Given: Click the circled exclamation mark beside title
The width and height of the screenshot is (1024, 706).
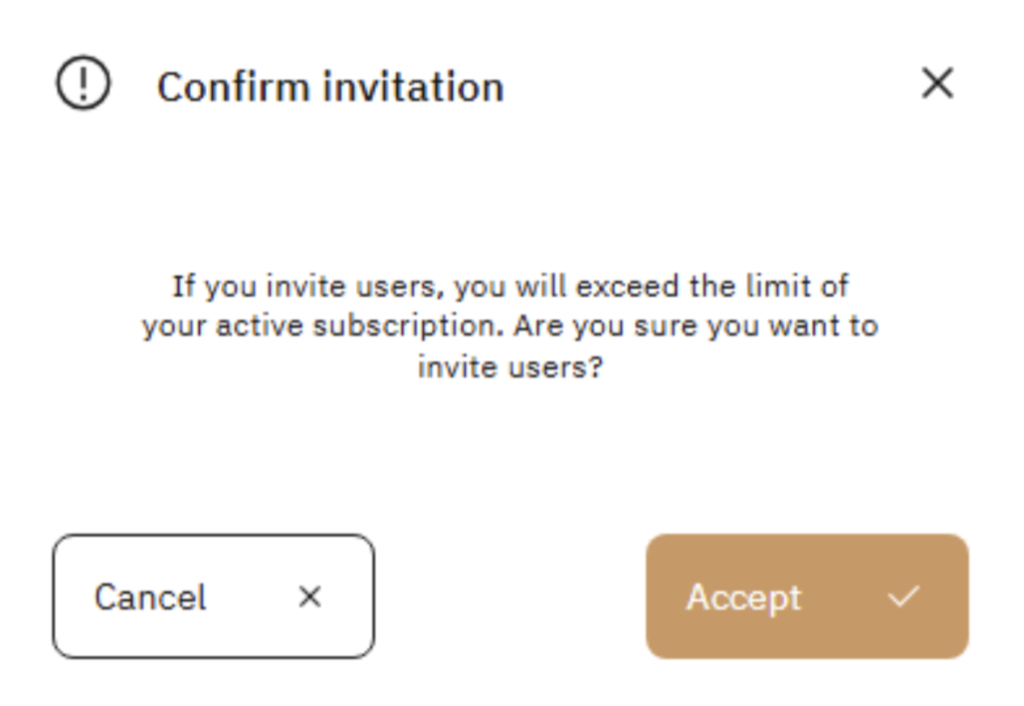Looking at the screenshot, I should 83,84.
